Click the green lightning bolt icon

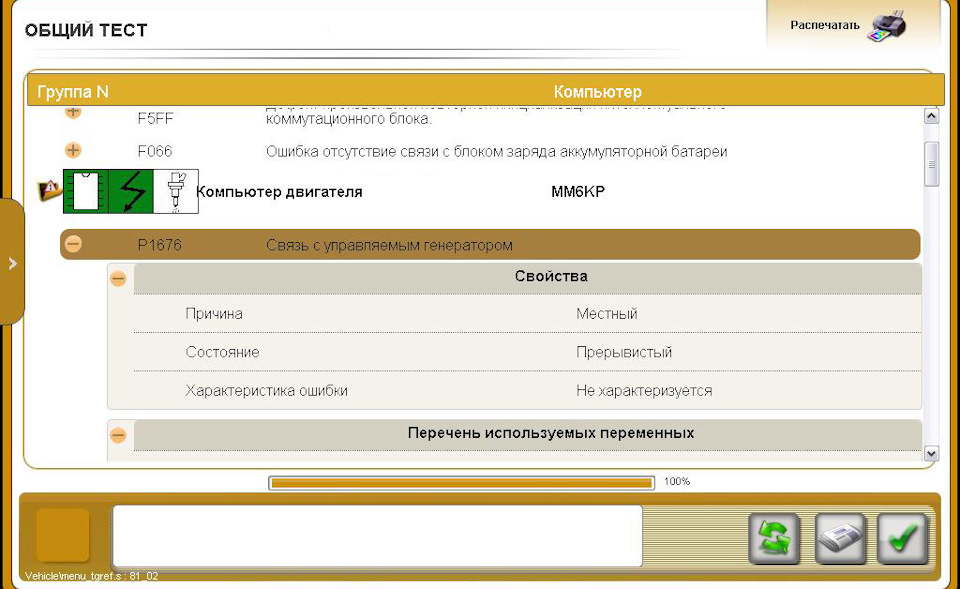pos(131,192)
